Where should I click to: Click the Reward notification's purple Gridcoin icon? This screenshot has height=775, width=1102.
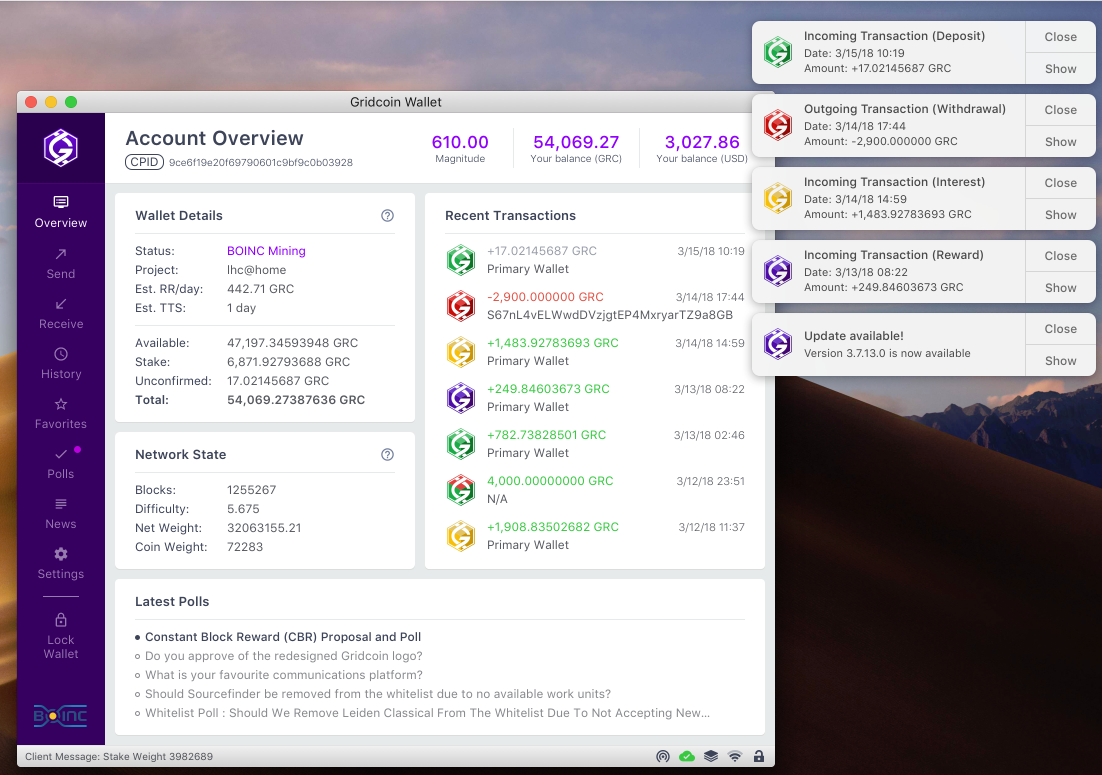tap(778, 271)
